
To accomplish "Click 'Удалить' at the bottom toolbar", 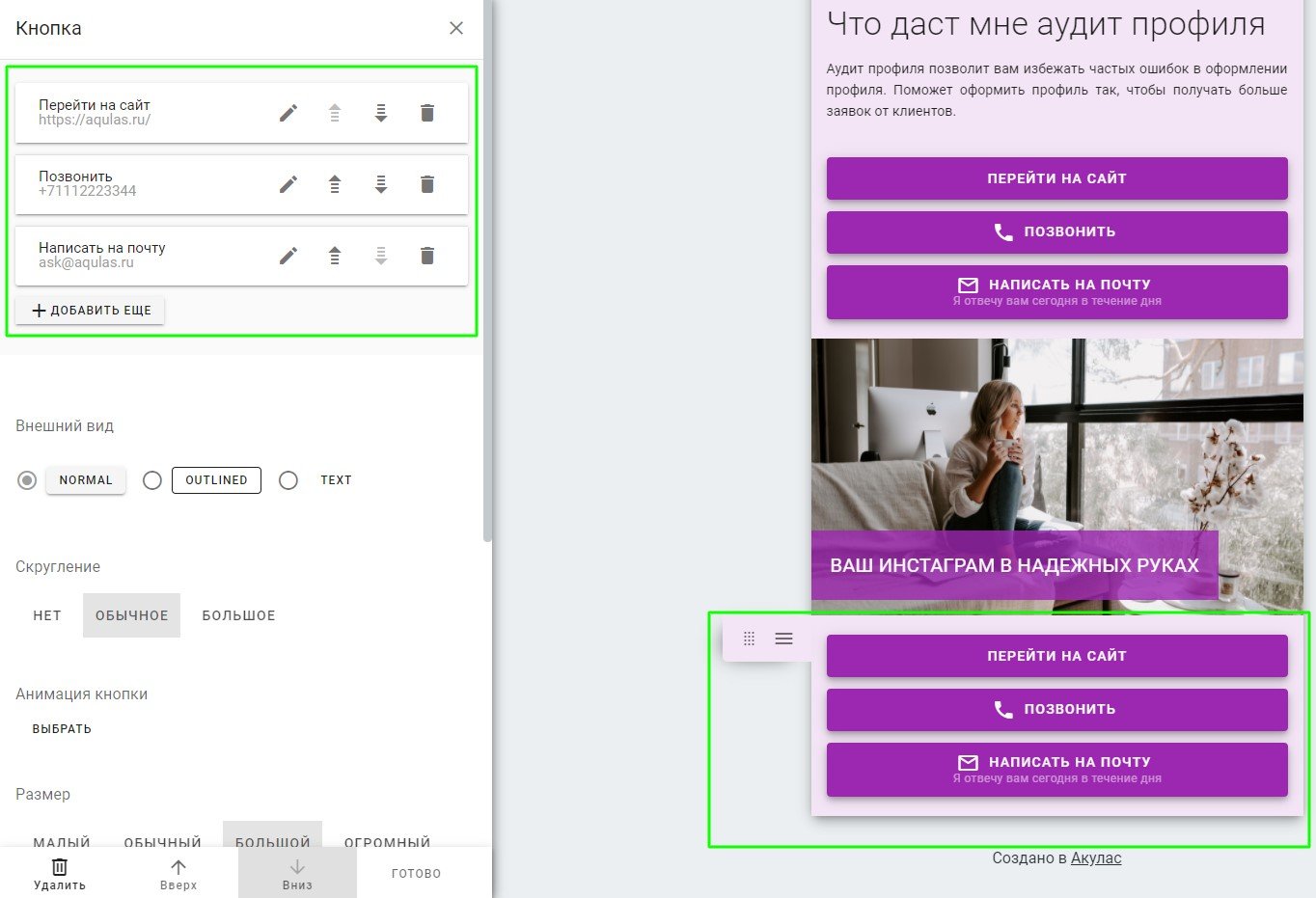I will pos(60,873).
